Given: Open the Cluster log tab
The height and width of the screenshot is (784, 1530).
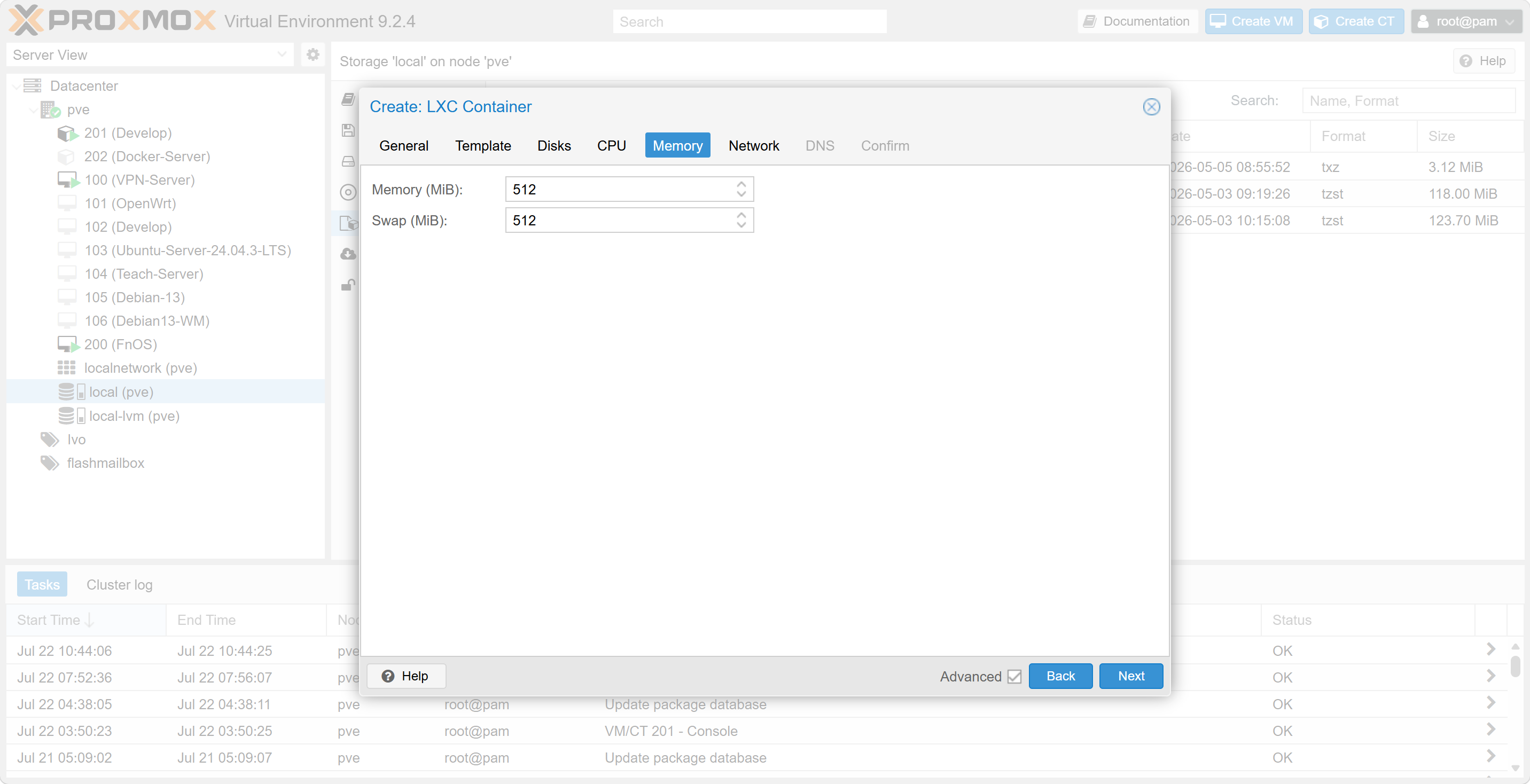Looking at the screenshot, I should pos(119,585).
